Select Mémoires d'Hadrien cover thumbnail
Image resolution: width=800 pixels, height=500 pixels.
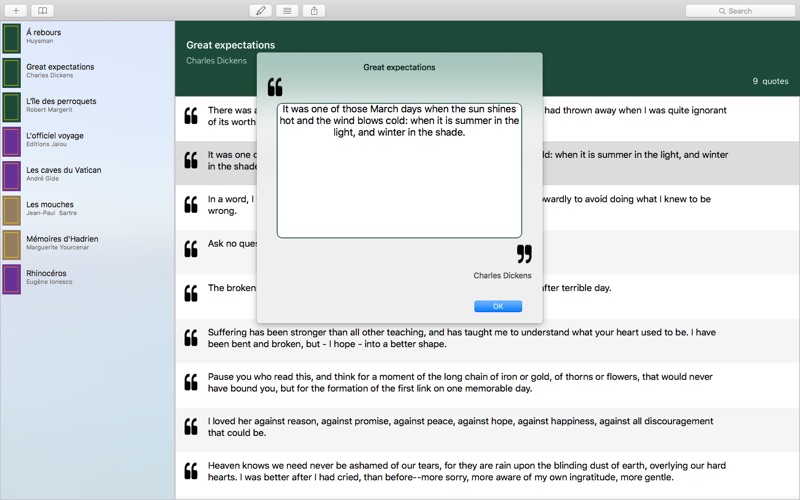11,244
